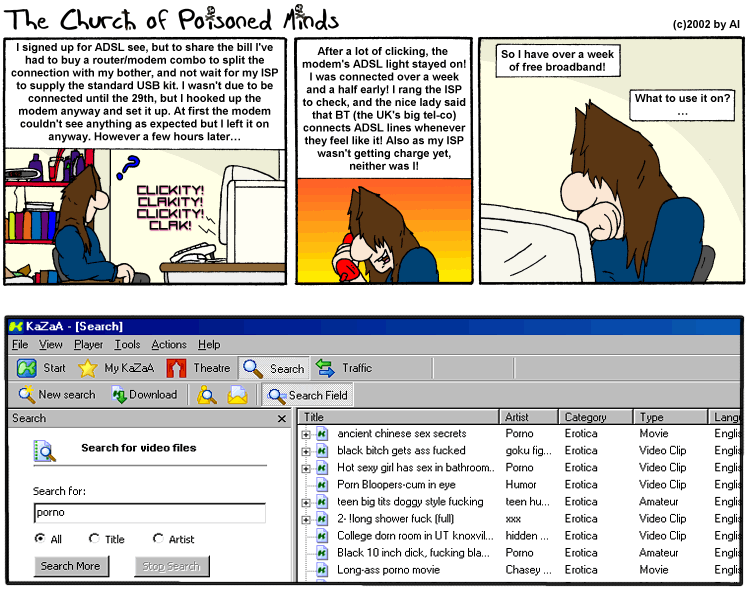750x590 pixels.
Task: Click file icon for goku fig row
Action: coord(322,451)
